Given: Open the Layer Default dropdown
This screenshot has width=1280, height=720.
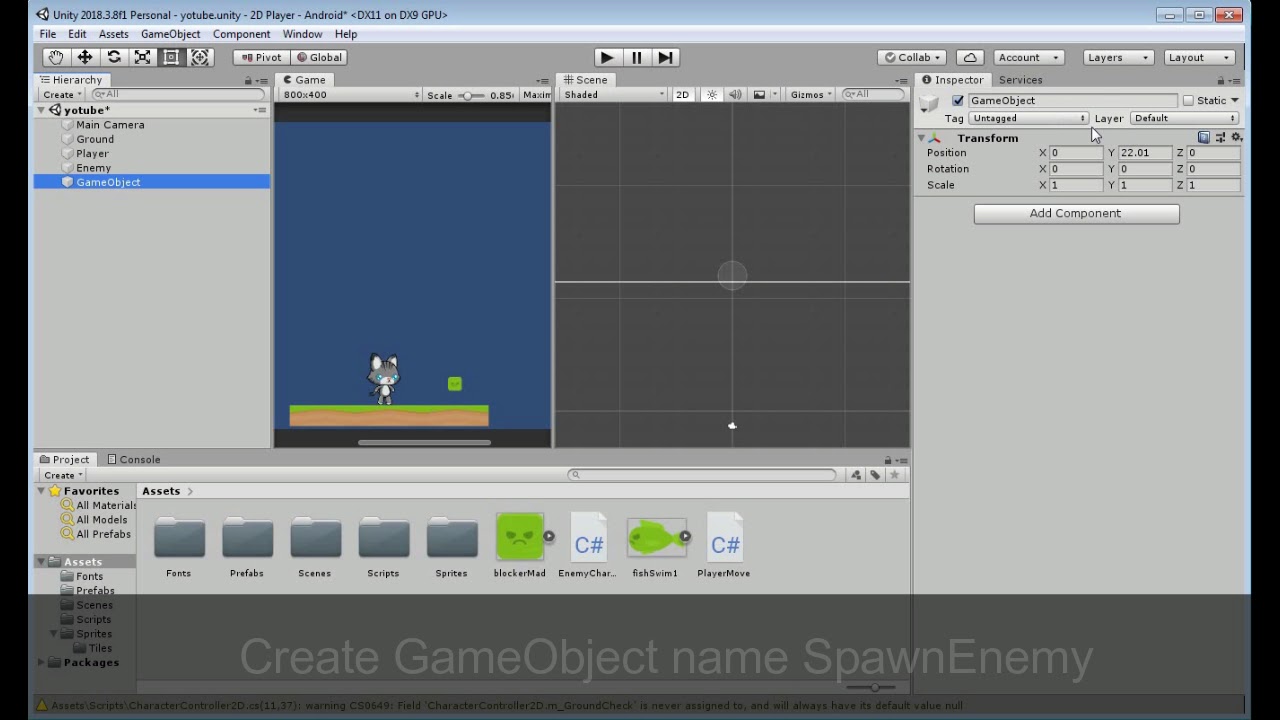Looking at the screenshot, I should click(1185, 118).
